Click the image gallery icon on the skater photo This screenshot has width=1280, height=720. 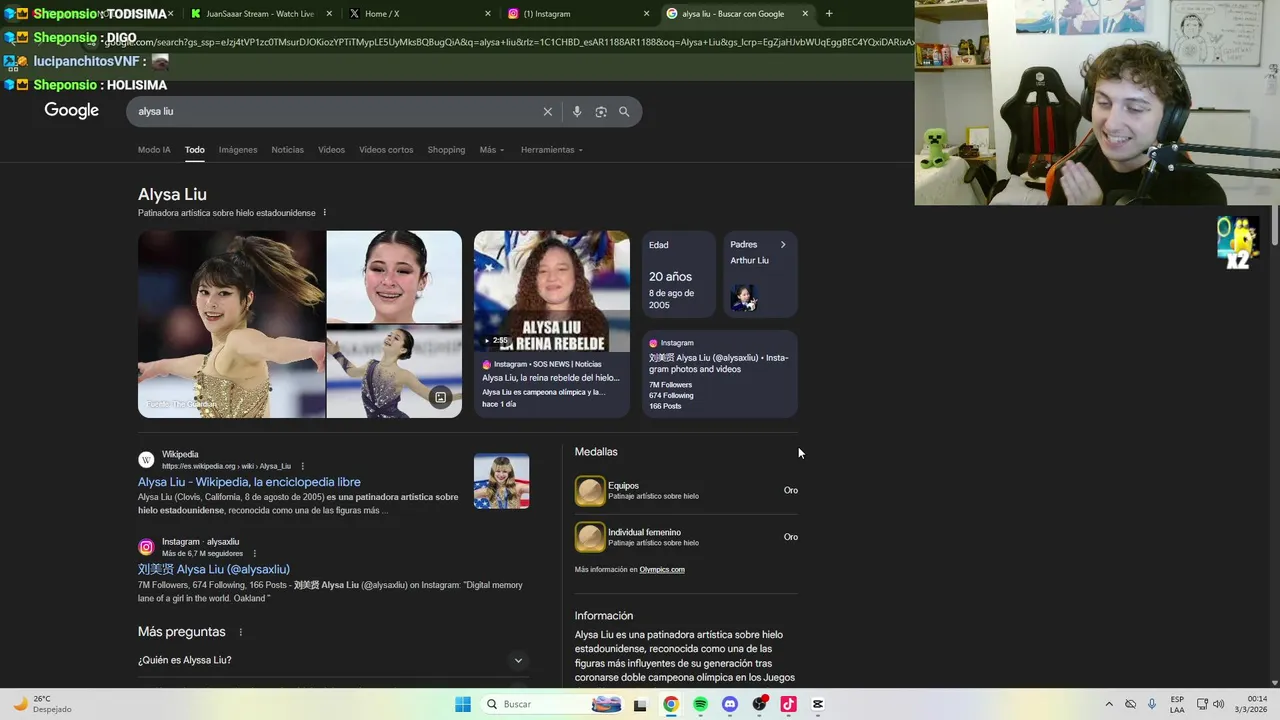(440, 398)
